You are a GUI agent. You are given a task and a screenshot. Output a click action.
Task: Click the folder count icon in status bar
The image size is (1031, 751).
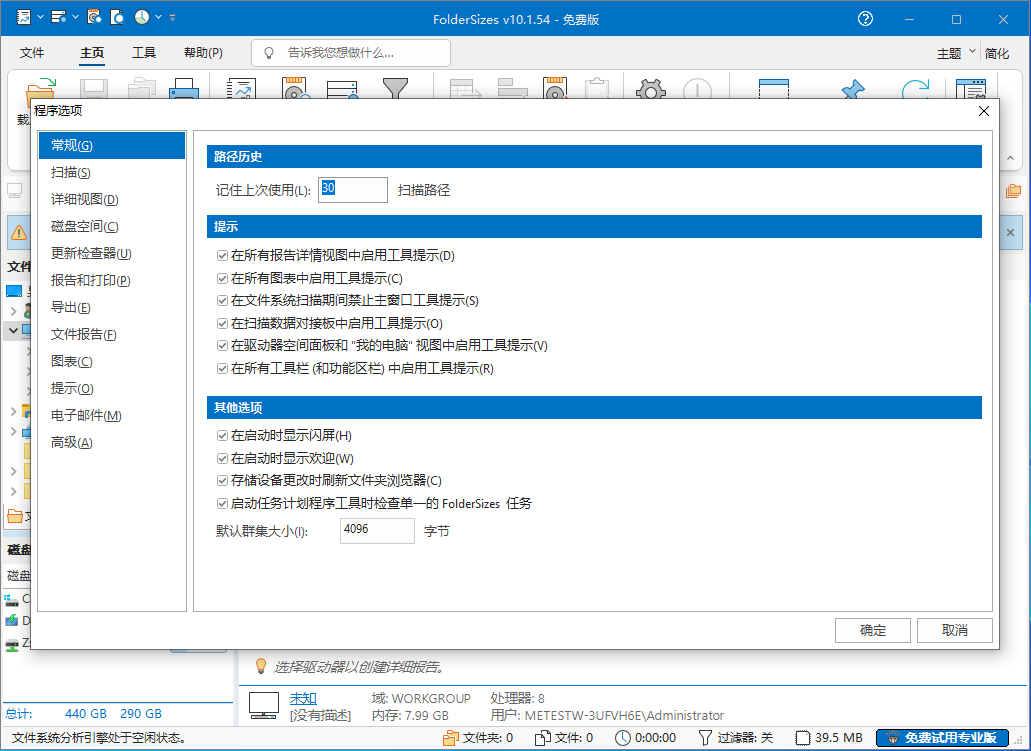(x=450, y=738)
